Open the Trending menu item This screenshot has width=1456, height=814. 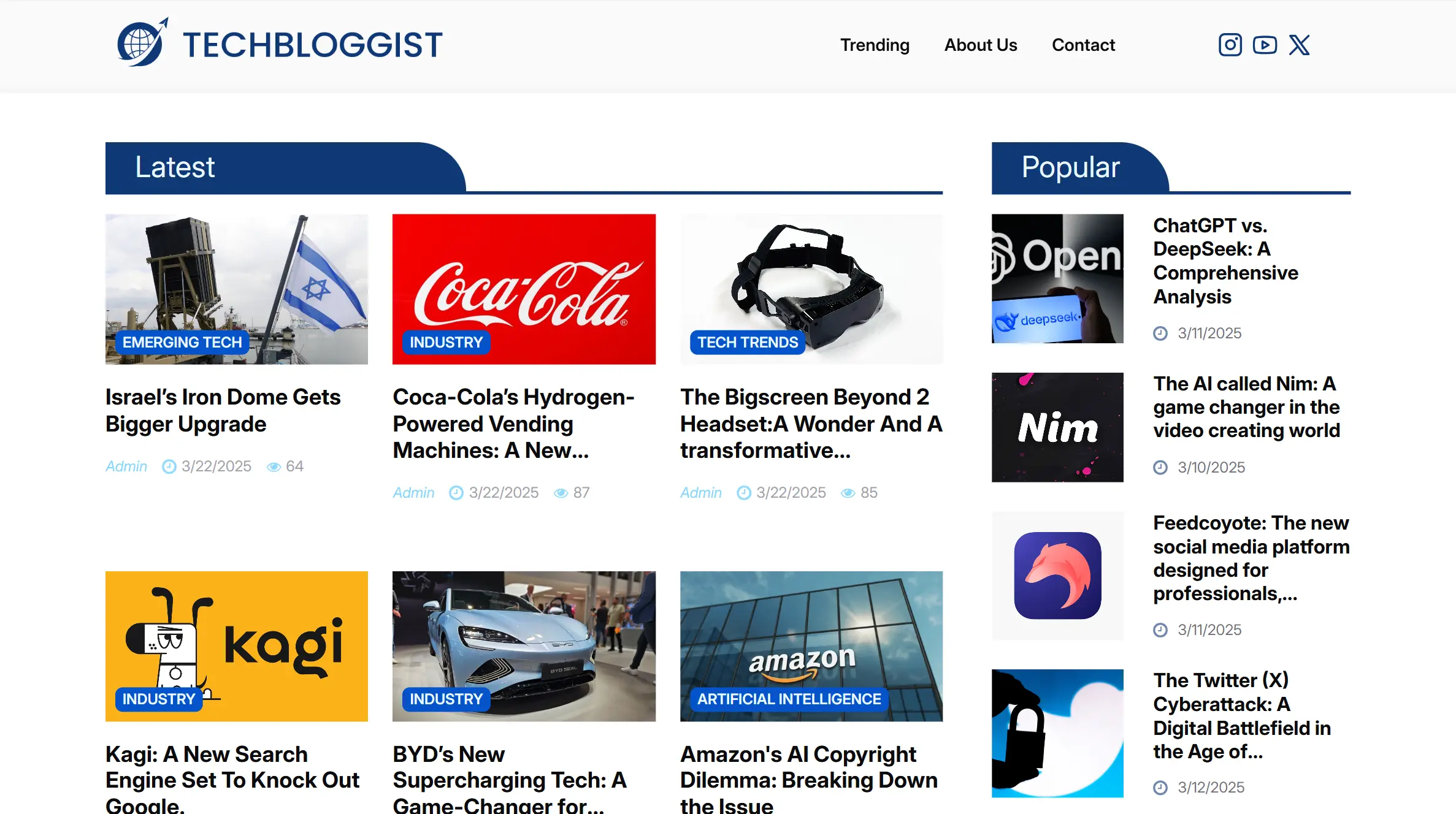pos(875,45)
